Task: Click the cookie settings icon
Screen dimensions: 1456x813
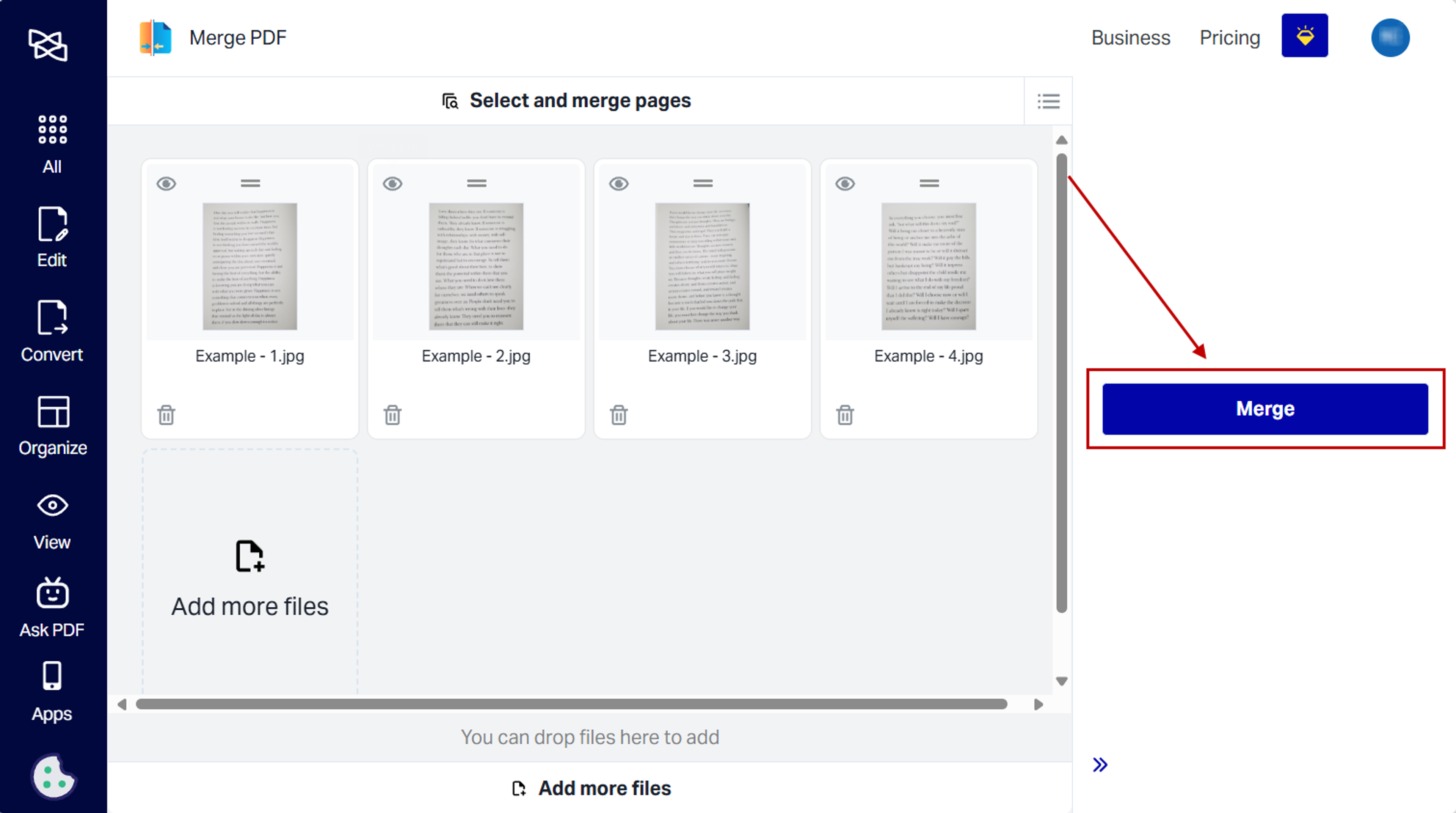Action: coord(53,777)
